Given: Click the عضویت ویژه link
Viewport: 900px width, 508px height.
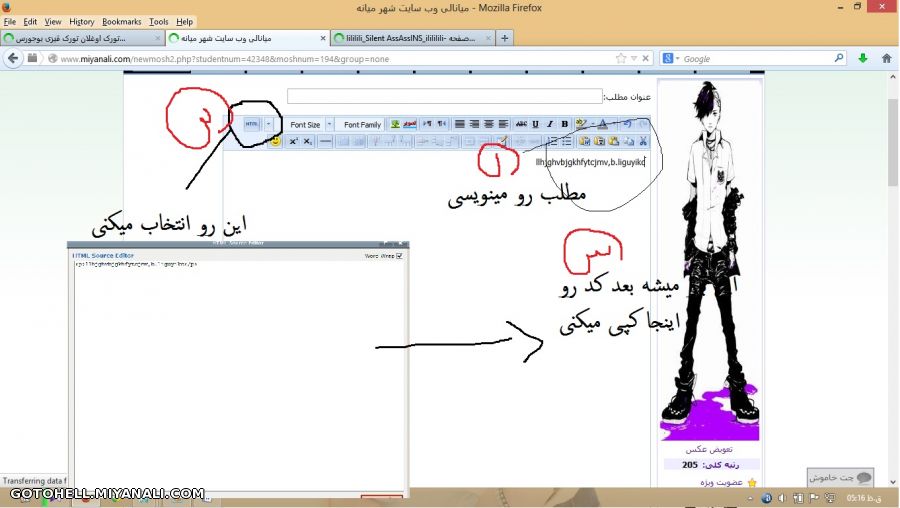Looking at the screenshot, I should point(721,482).
